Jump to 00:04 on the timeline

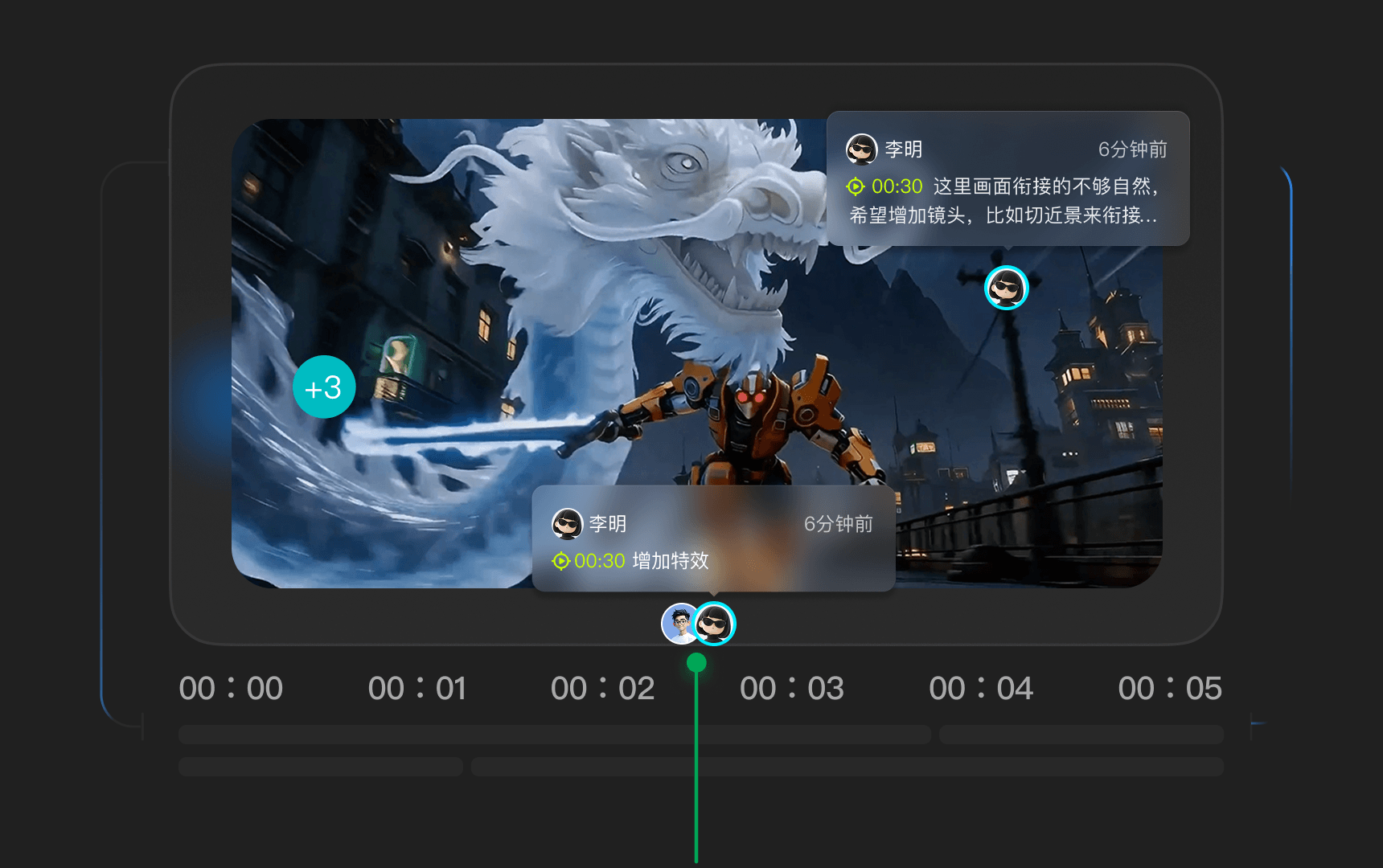pos(980,689)
